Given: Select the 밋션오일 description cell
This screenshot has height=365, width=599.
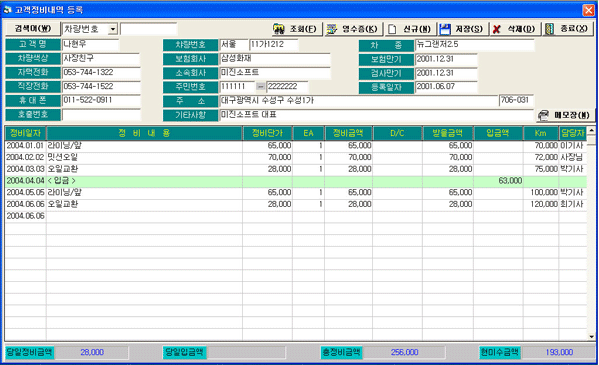Looking at the screenshot, I should click(x=144, y=157).
